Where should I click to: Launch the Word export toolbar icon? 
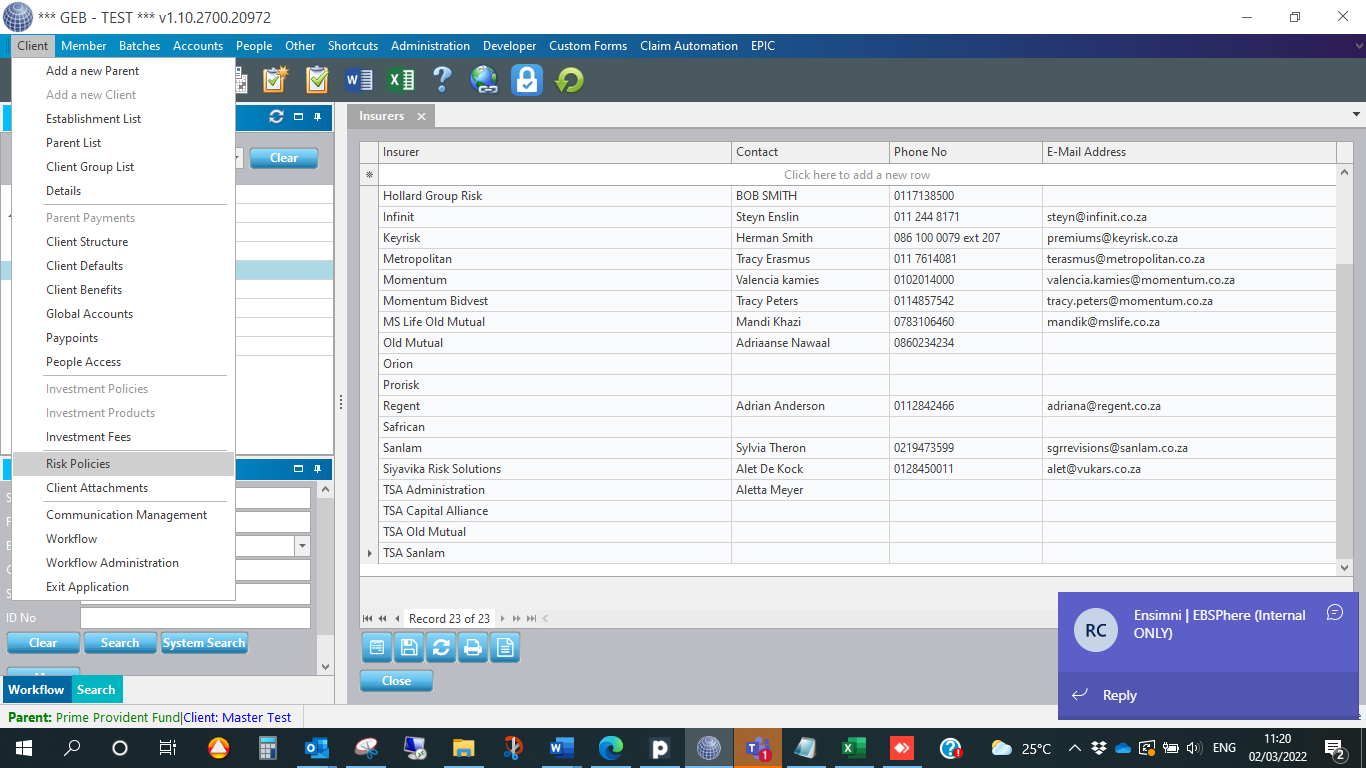click(x=359, y=79)
